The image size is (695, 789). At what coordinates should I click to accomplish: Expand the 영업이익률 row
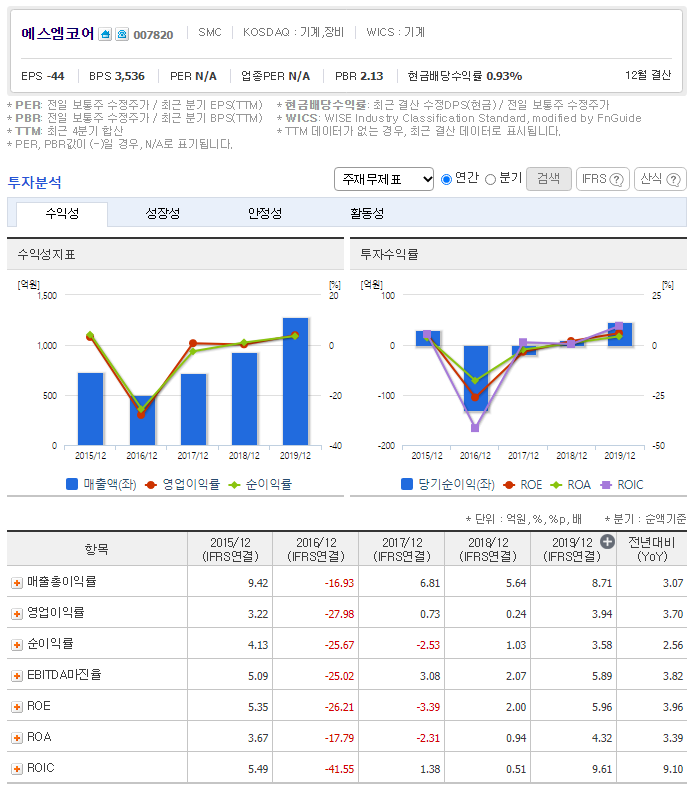tap(17, 614)
